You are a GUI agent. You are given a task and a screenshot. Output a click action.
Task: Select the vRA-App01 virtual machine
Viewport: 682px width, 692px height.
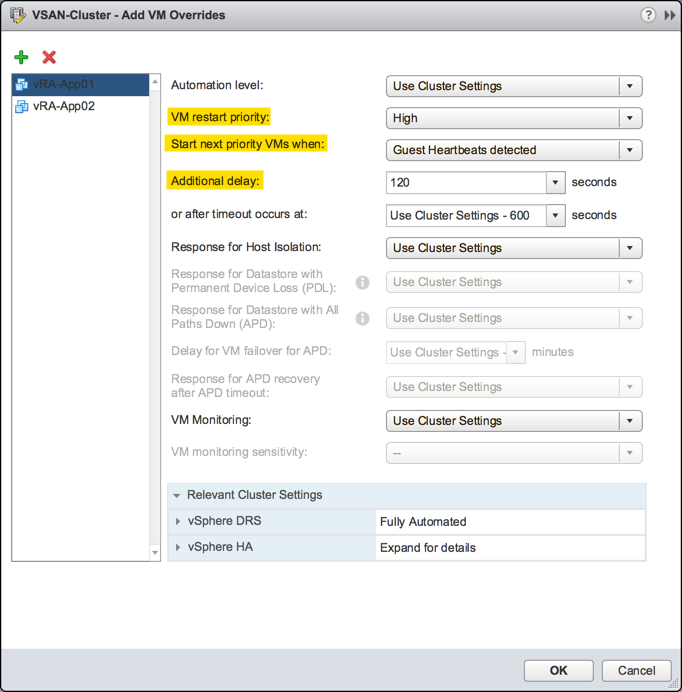click(63, 84)
